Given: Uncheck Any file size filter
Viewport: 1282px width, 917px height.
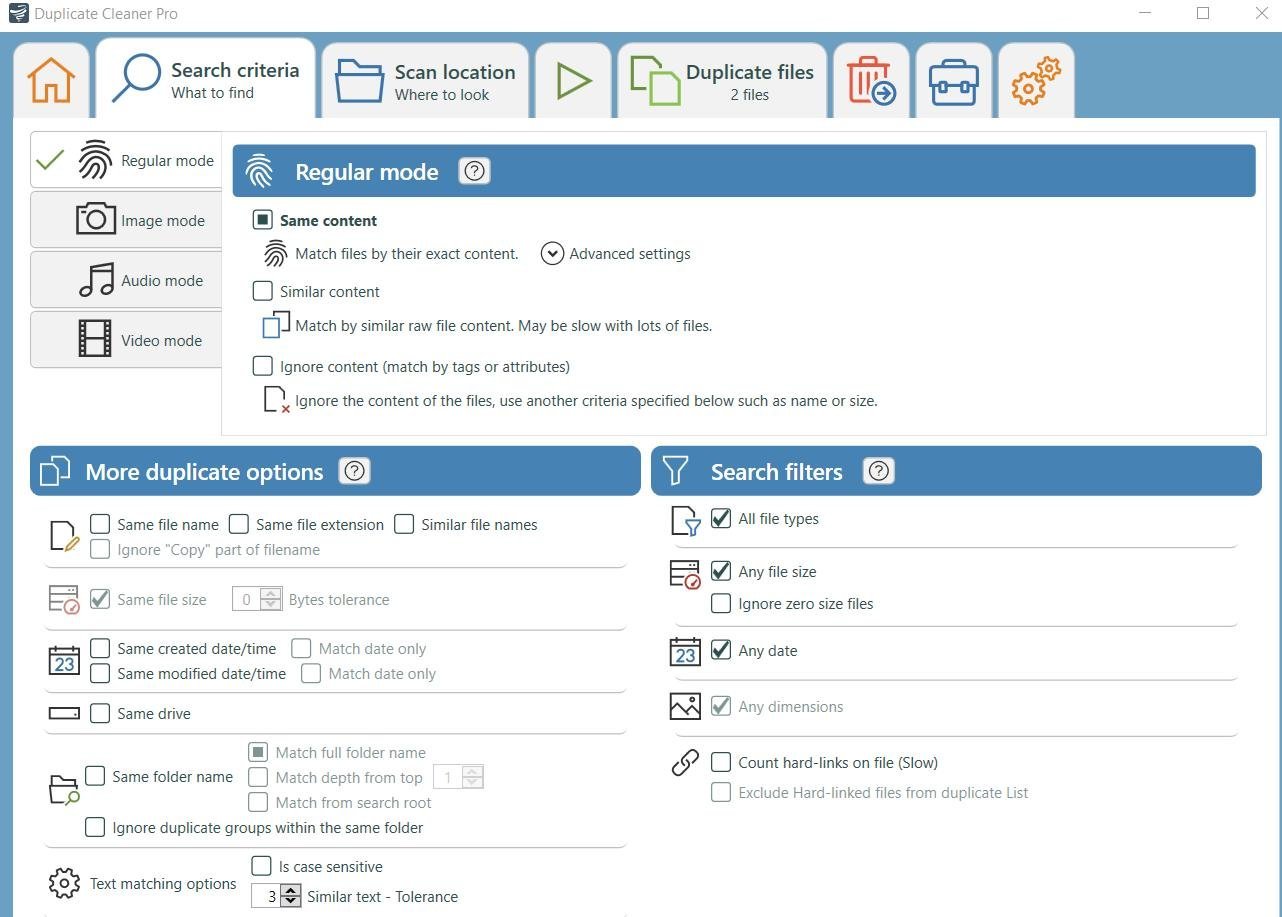Looking at the screenshot, I should point(720,571).
